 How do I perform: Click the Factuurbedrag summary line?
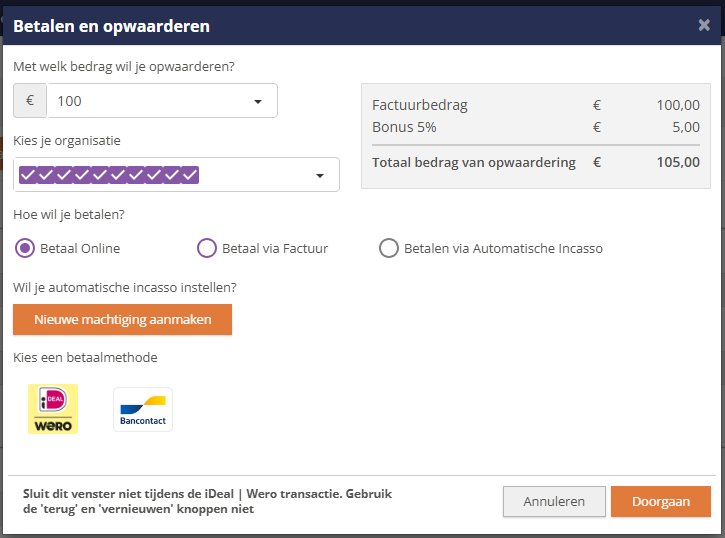point(420,105)
